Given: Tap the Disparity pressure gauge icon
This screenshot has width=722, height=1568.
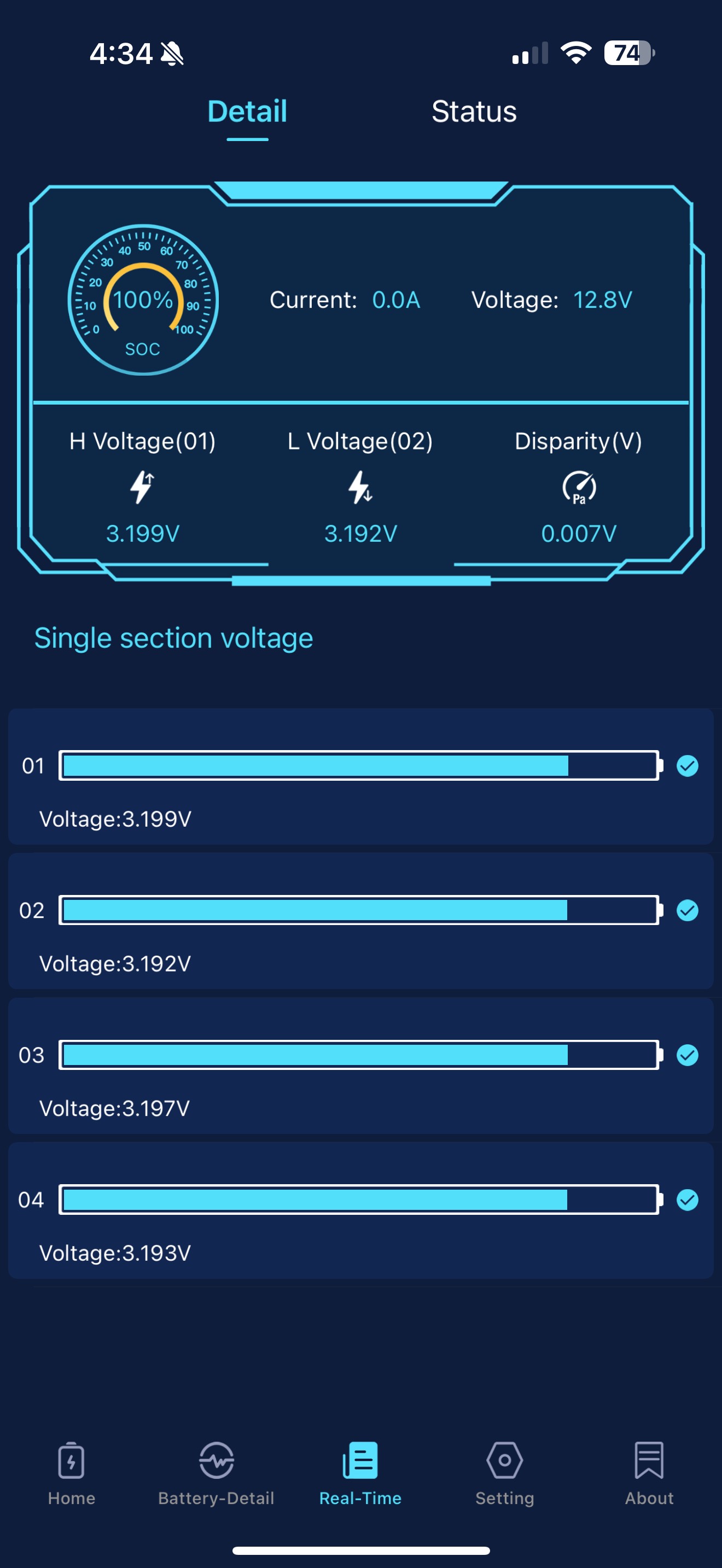Looking at the screenshot, I should coord(579,487).
